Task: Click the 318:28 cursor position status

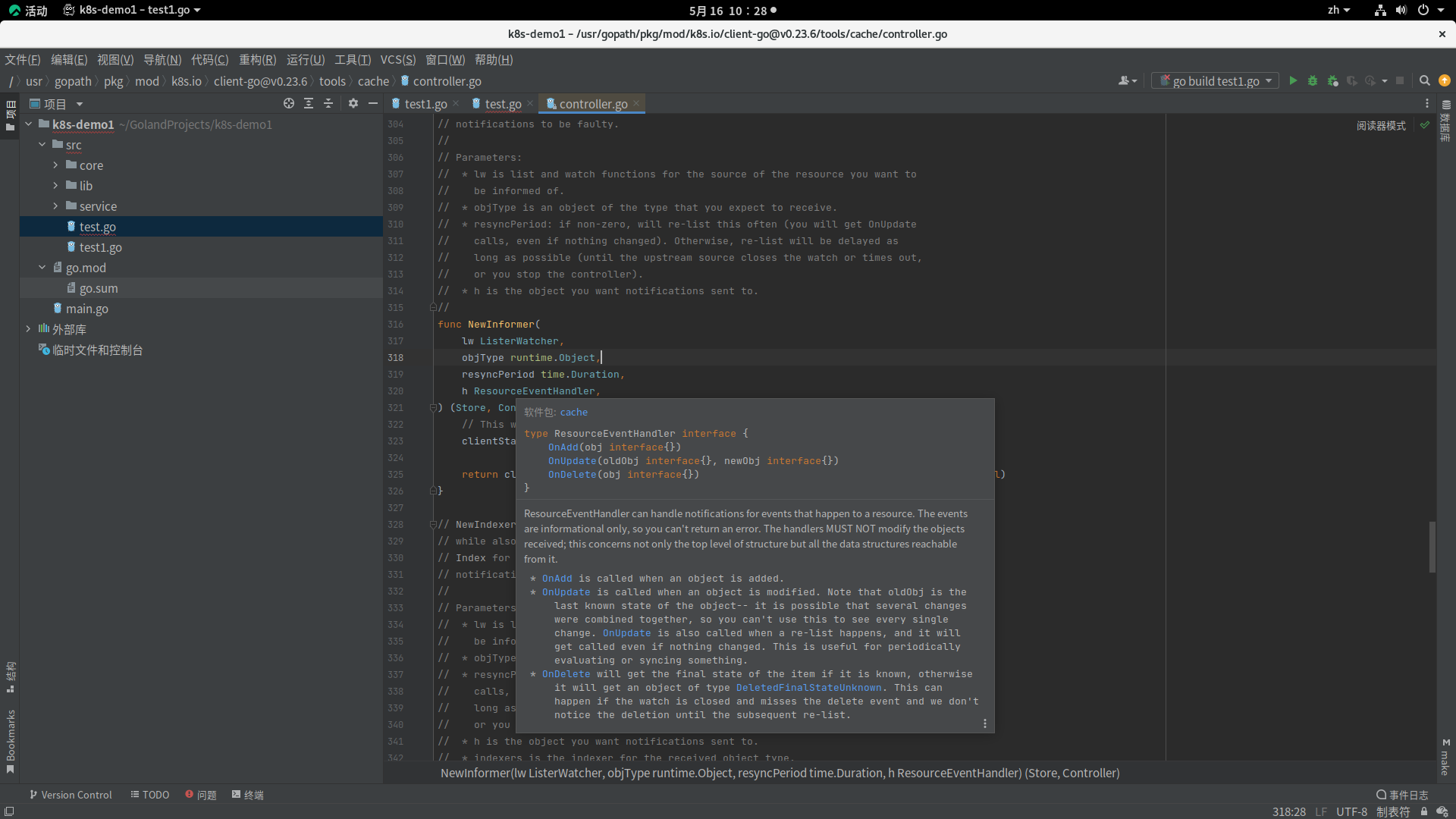Action: pos(1289,811)
